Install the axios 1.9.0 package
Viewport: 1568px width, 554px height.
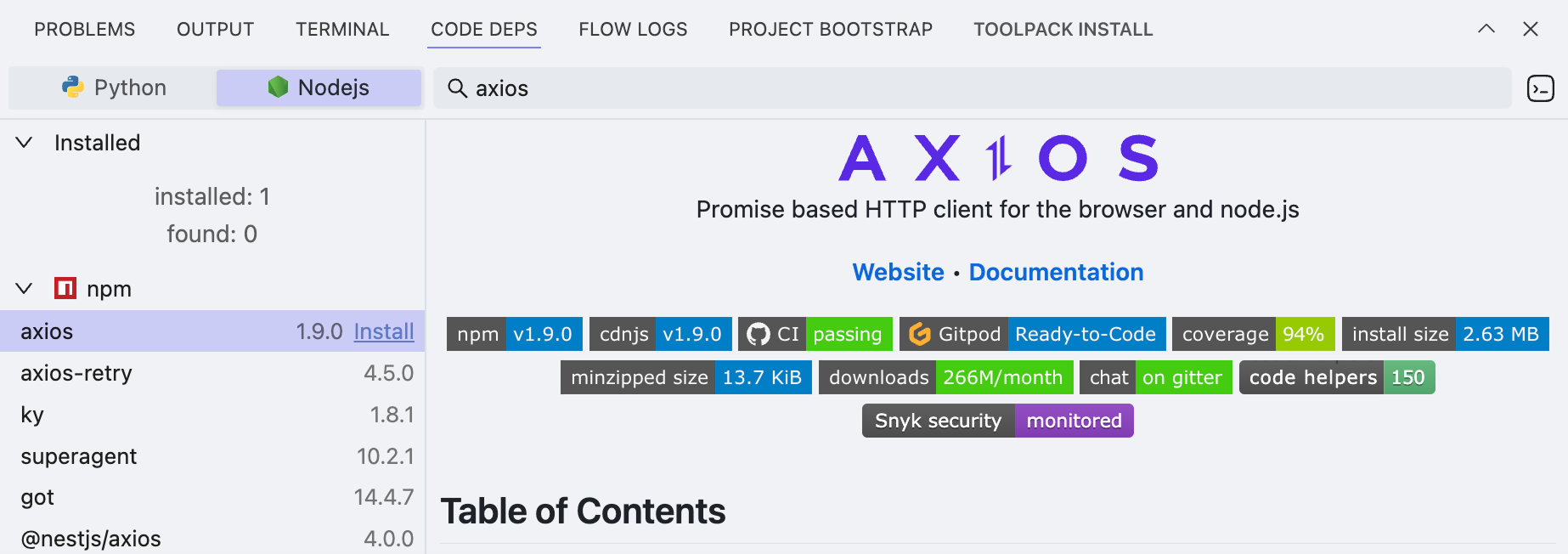[383, 331]
